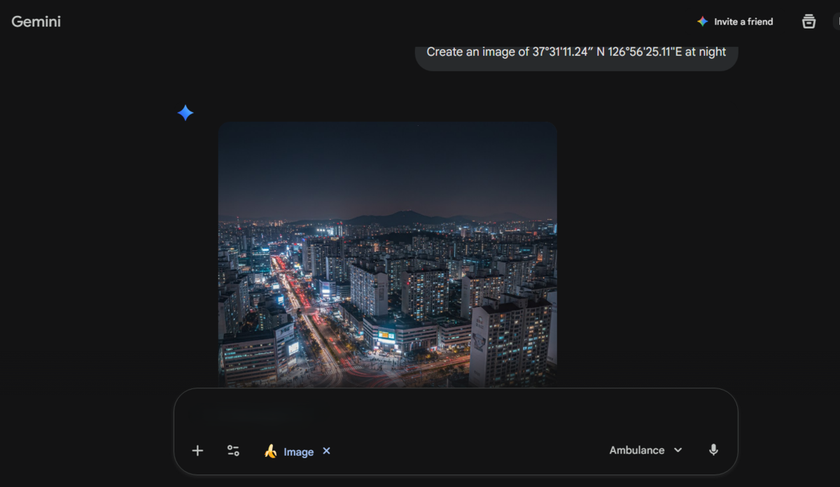Click the plus add-files icon
The height and width of the screenshot is (487, 840).
pyautogui.click(x=198, y=451)
